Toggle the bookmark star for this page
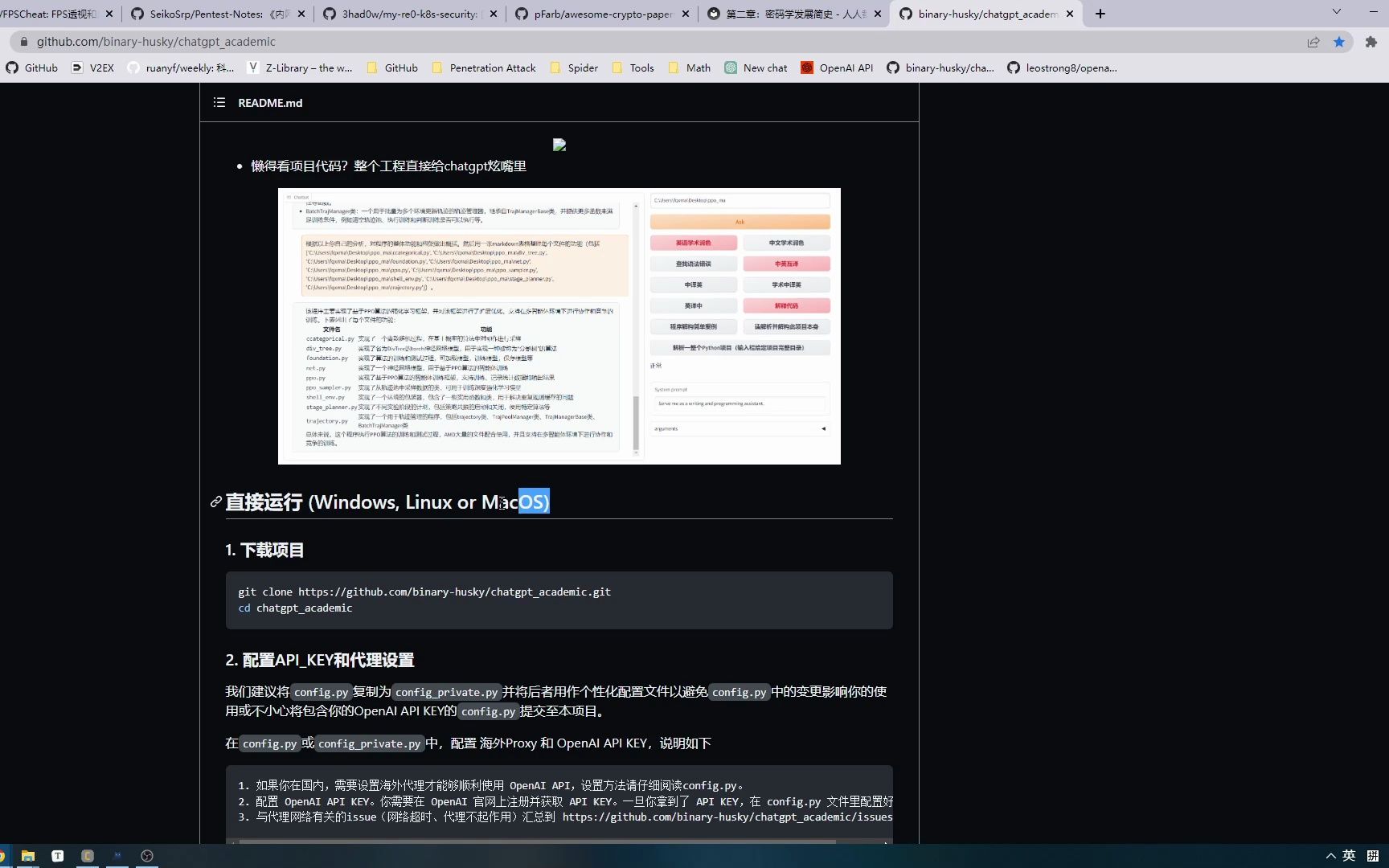The width and height of the screenshot is (1389, 868). (1339, 41)
